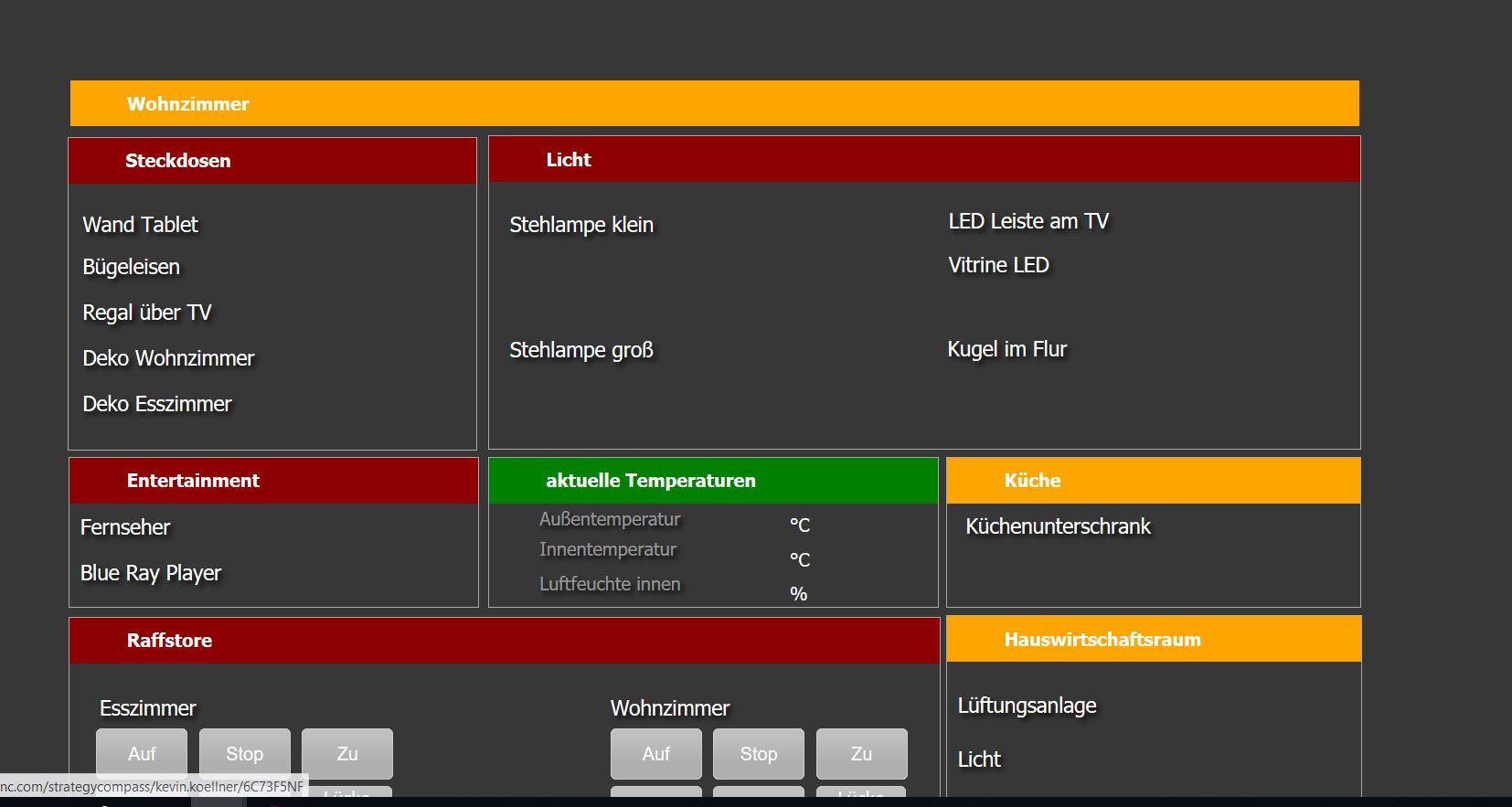Select Vitrine LED light entry
Image resolution: width=1512 pixels, height=807 pixels.
click(998, 265)
